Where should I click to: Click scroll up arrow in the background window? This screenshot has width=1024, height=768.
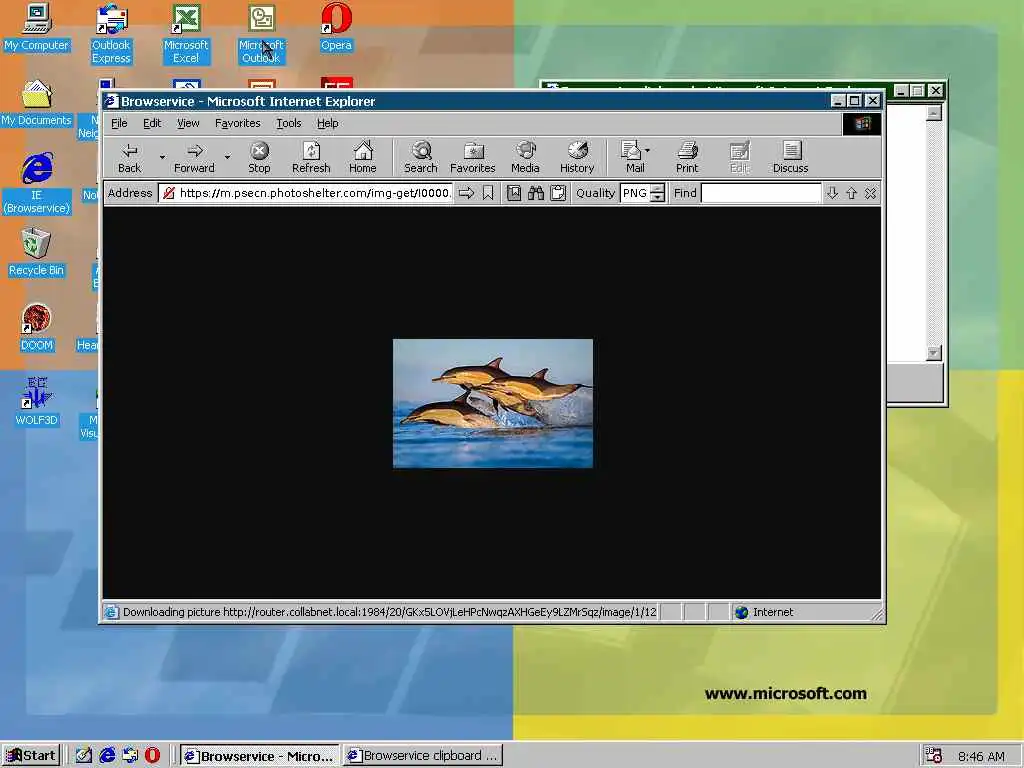click(x=934, y=114)
